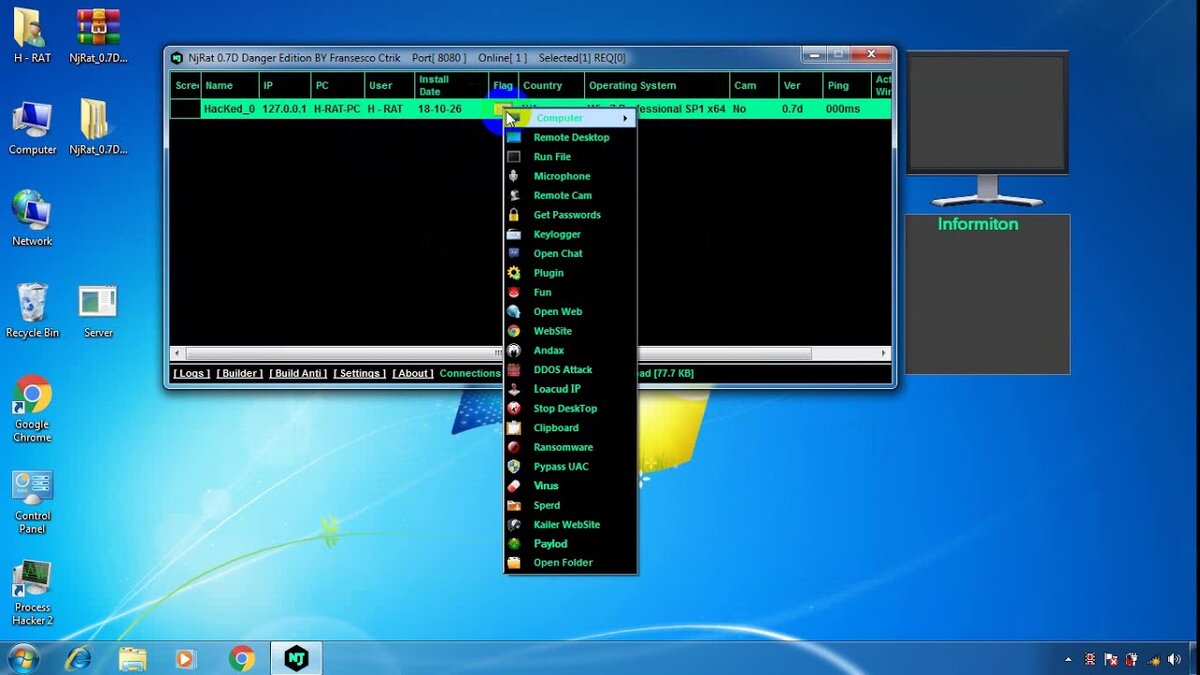Click the 127.0.0.1 IP cell
1200x675 pixels.
(x=285, y=109)
